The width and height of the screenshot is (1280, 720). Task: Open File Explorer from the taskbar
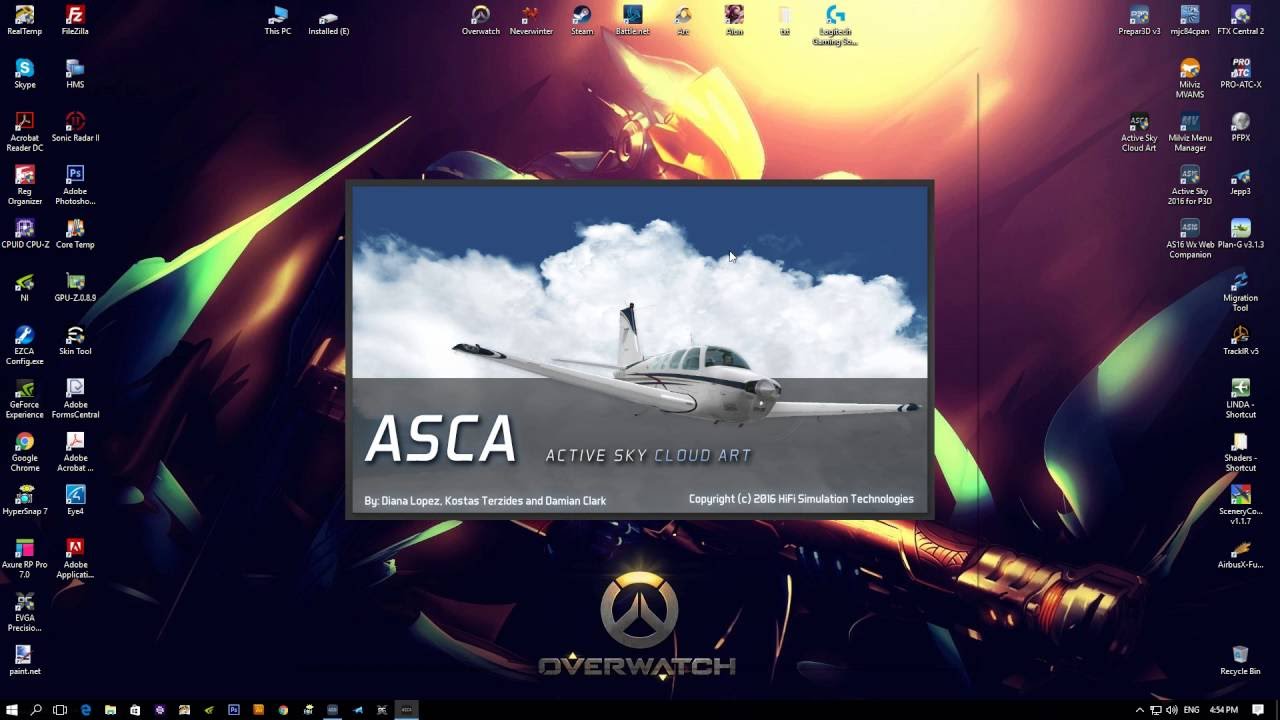coord(110,710)
